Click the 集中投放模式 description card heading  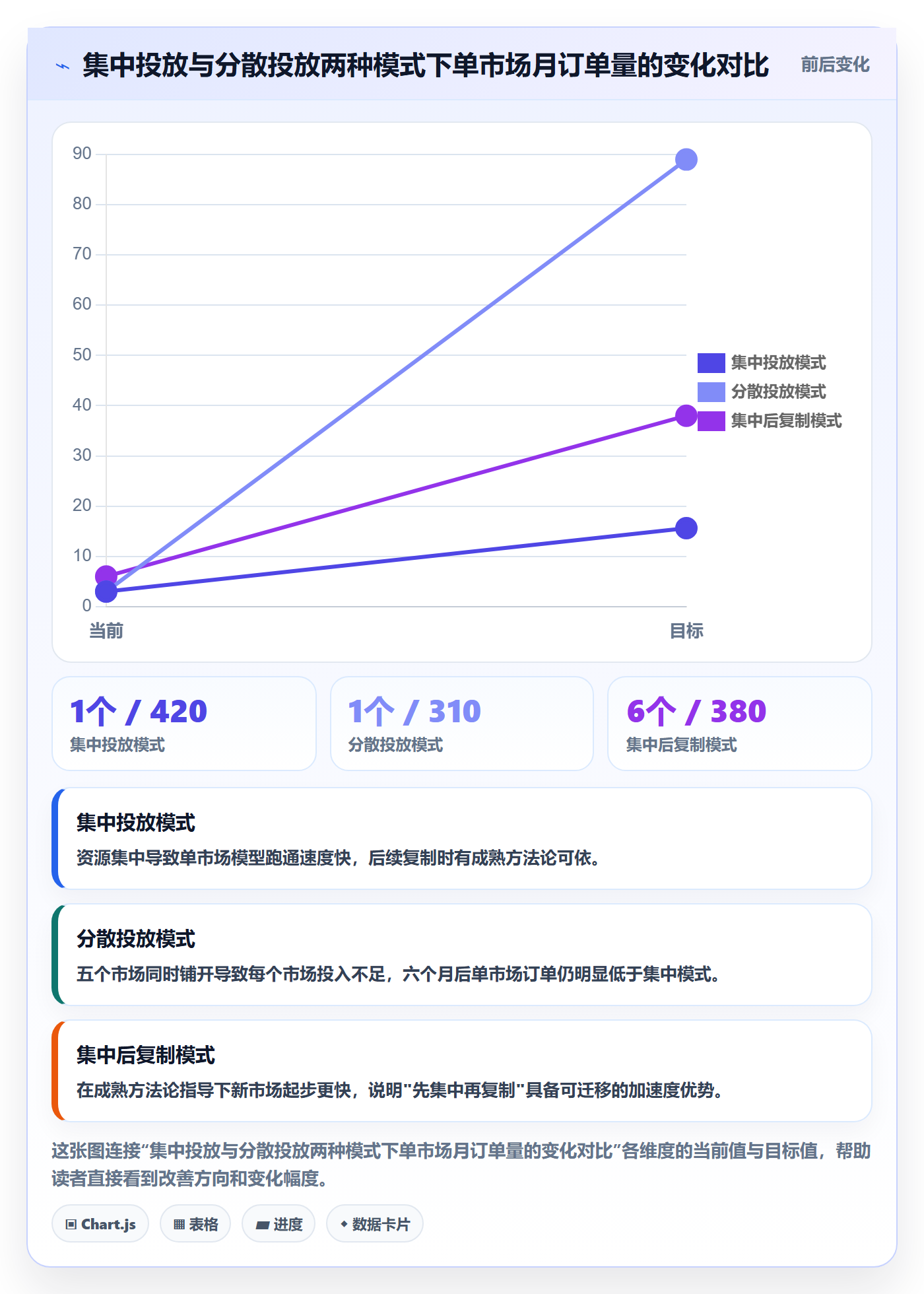[x=136, y=823]
